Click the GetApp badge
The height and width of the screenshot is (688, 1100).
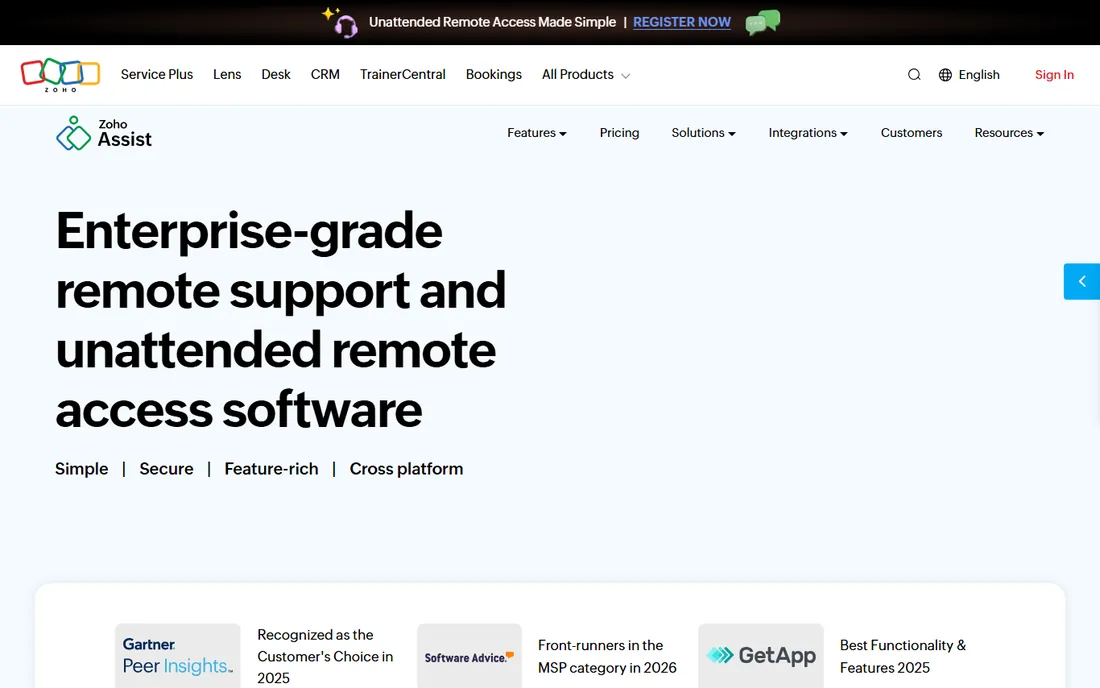[x=760, y=656]
